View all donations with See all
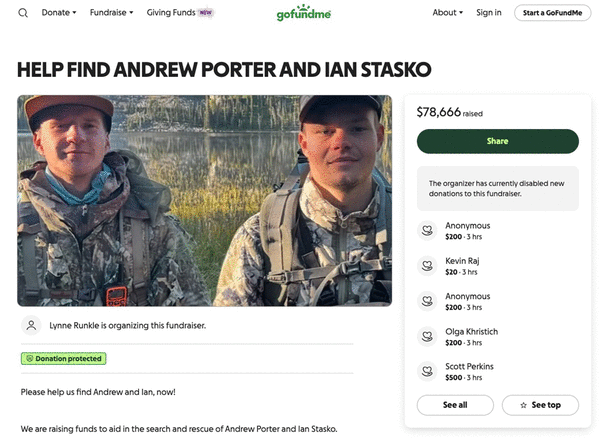Screen dimensions: 600x438 pos(455,405)
